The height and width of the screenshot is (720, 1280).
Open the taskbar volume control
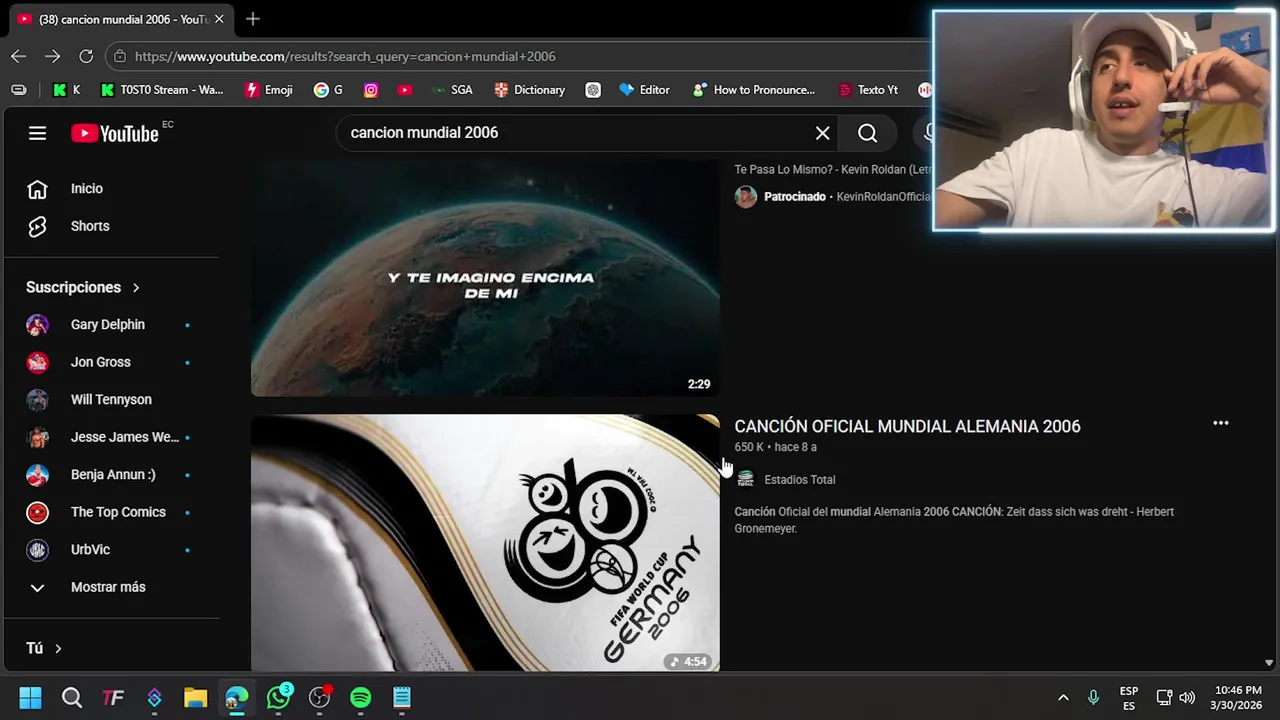tap(1187, 697)
